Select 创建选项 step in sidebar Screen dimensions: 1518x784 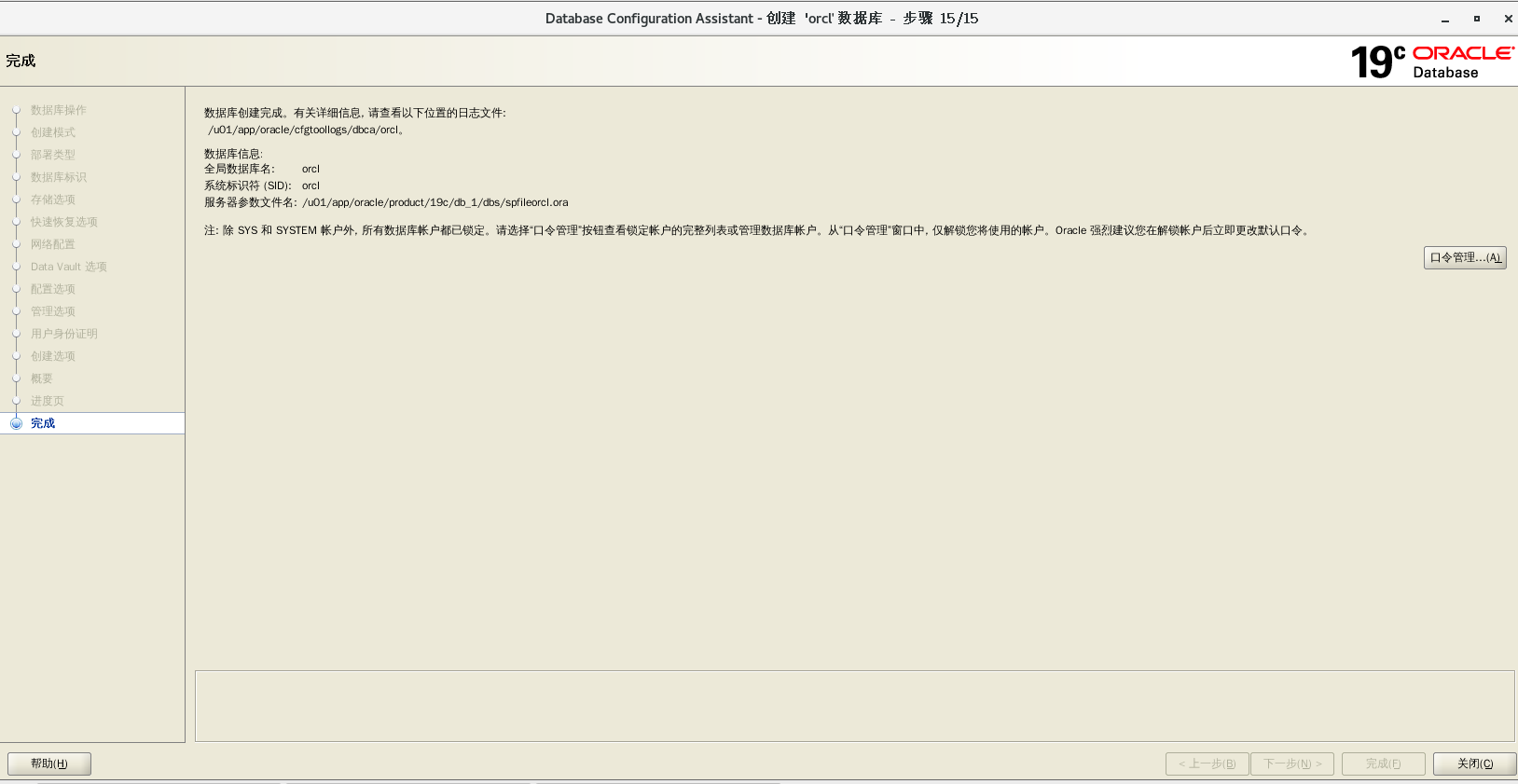52,356
